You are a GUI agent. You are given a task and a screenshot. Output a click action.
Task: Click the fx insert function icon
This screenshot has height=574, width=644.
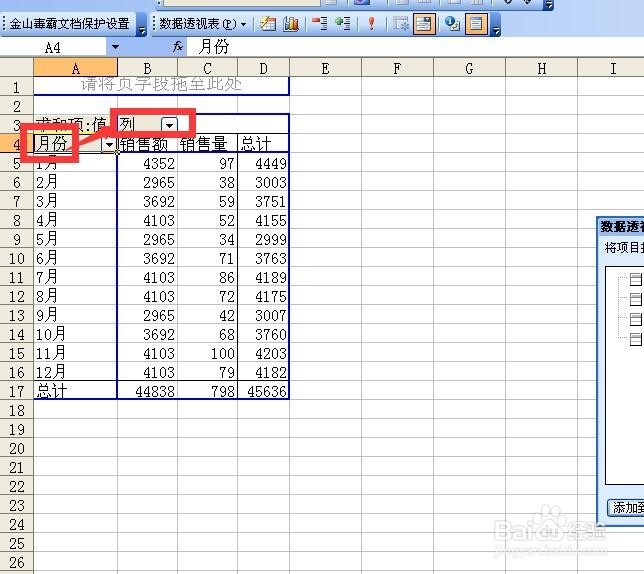[177, 47]
